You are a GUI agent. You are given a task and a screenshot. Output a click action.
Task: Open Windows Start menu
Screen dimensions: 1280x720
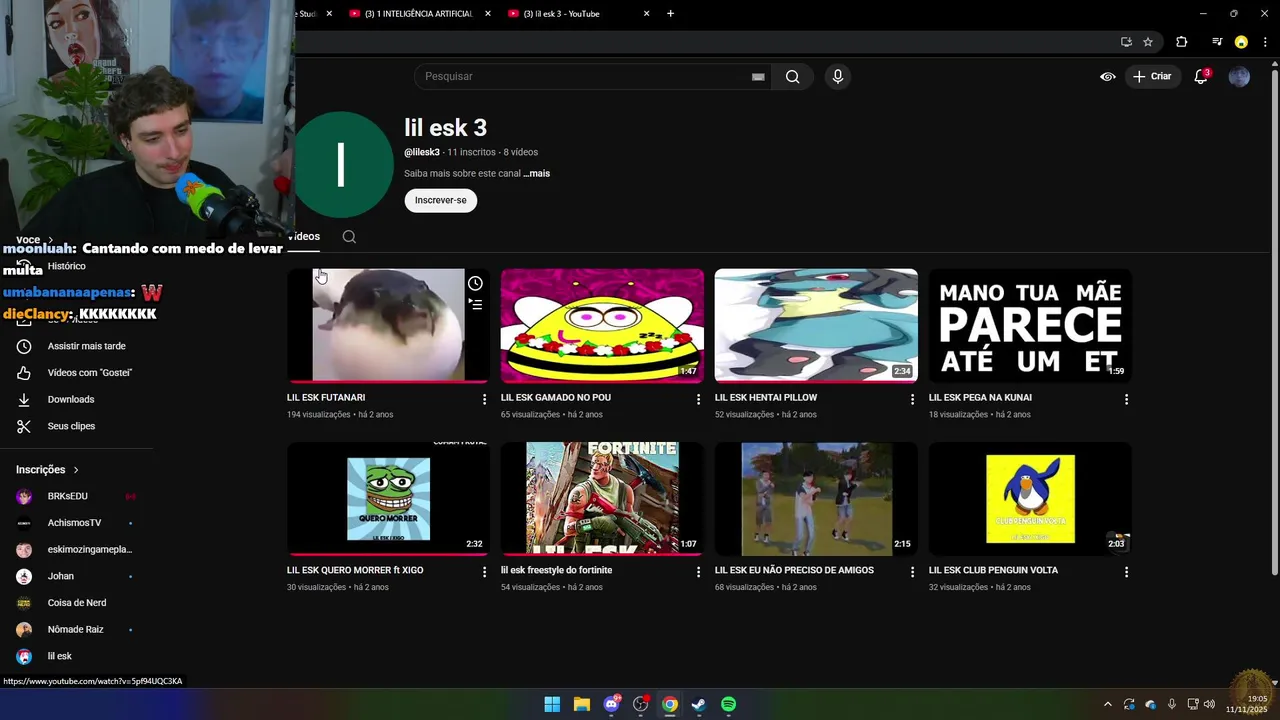pos(552,704)
